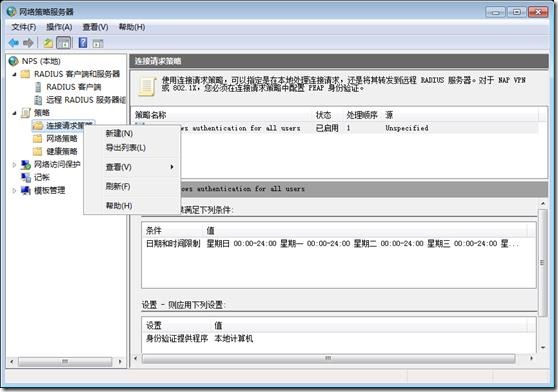Screen dimensions: 558x392
Task: Click the 策略 scroll icon in tree
Action: coord(26,113)
